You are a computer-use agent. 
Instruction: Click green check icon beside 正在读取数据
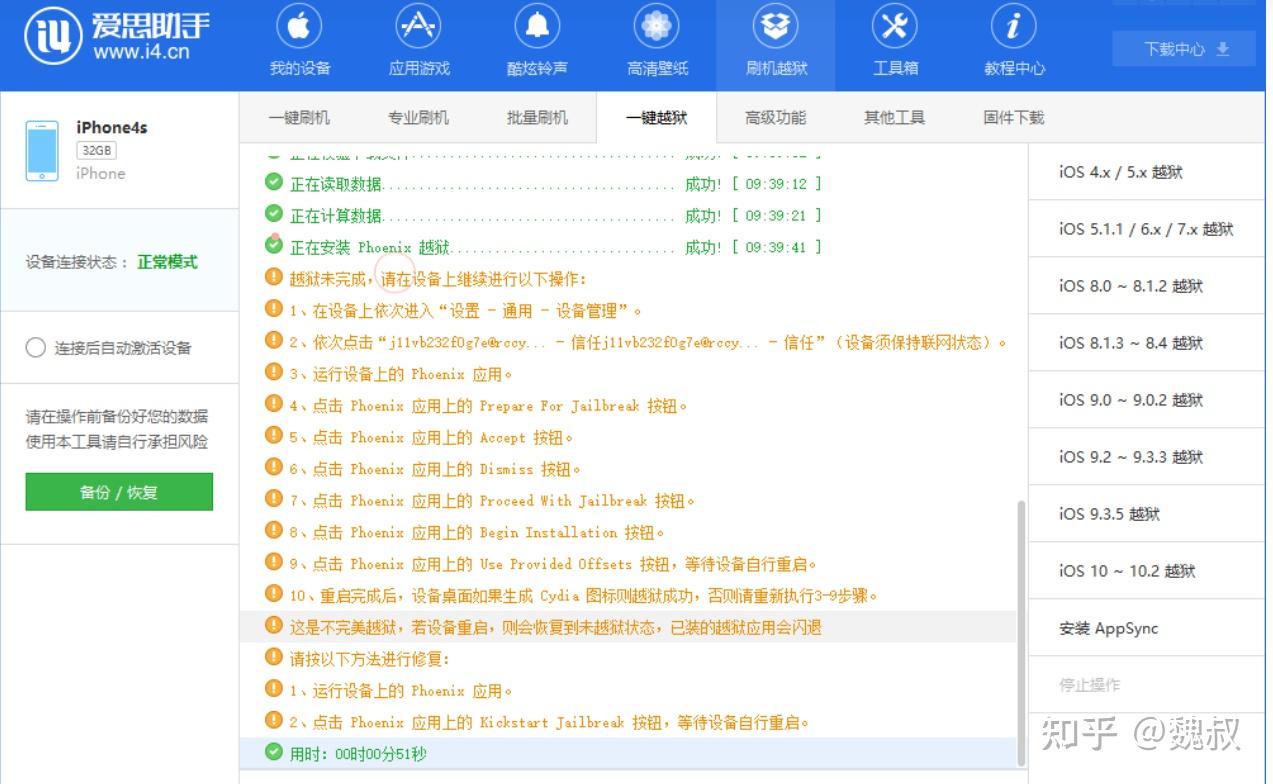274,183
